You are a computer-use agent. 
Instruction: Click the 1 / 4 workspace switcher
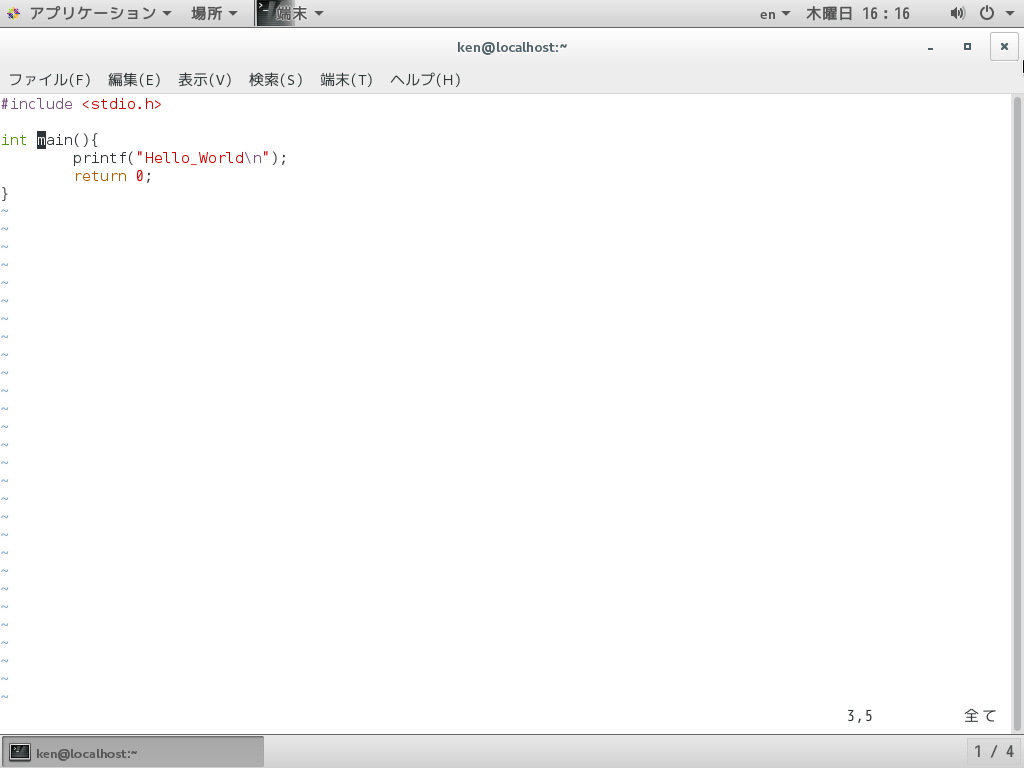[994, 752]
